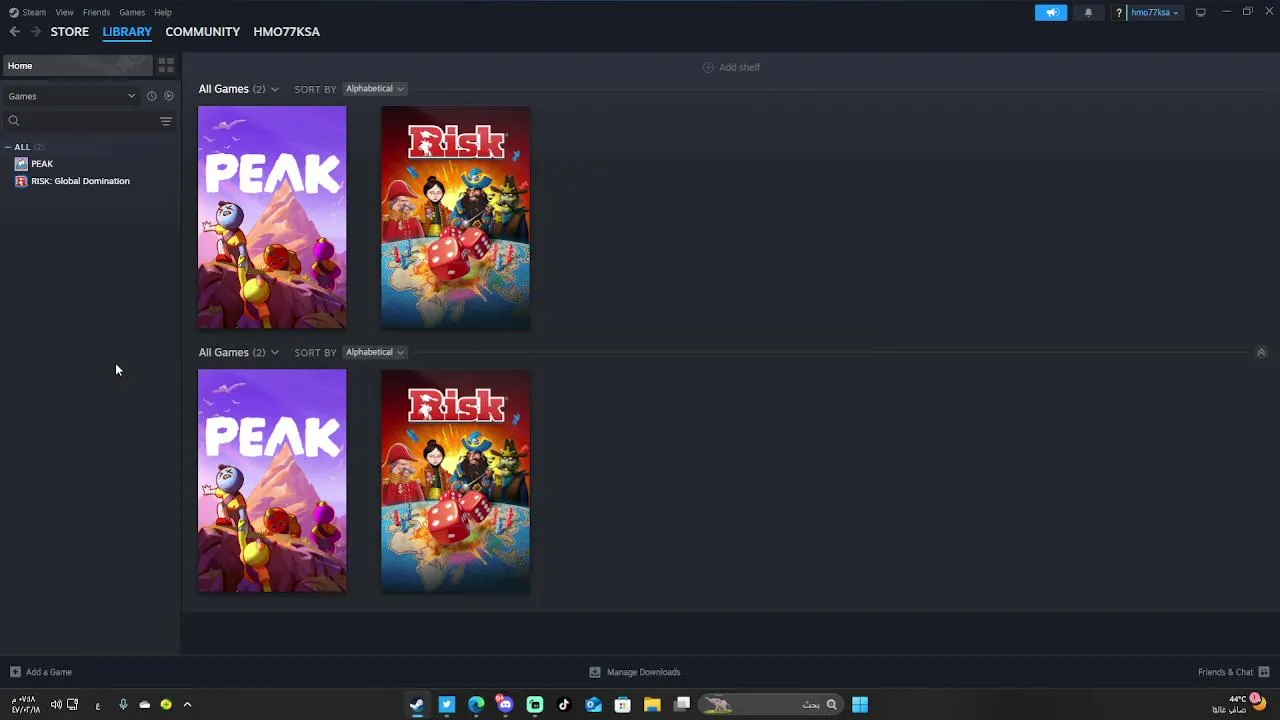Click the library search magnifier icon
Screen dimensions: 1280x720
[14, 121]
